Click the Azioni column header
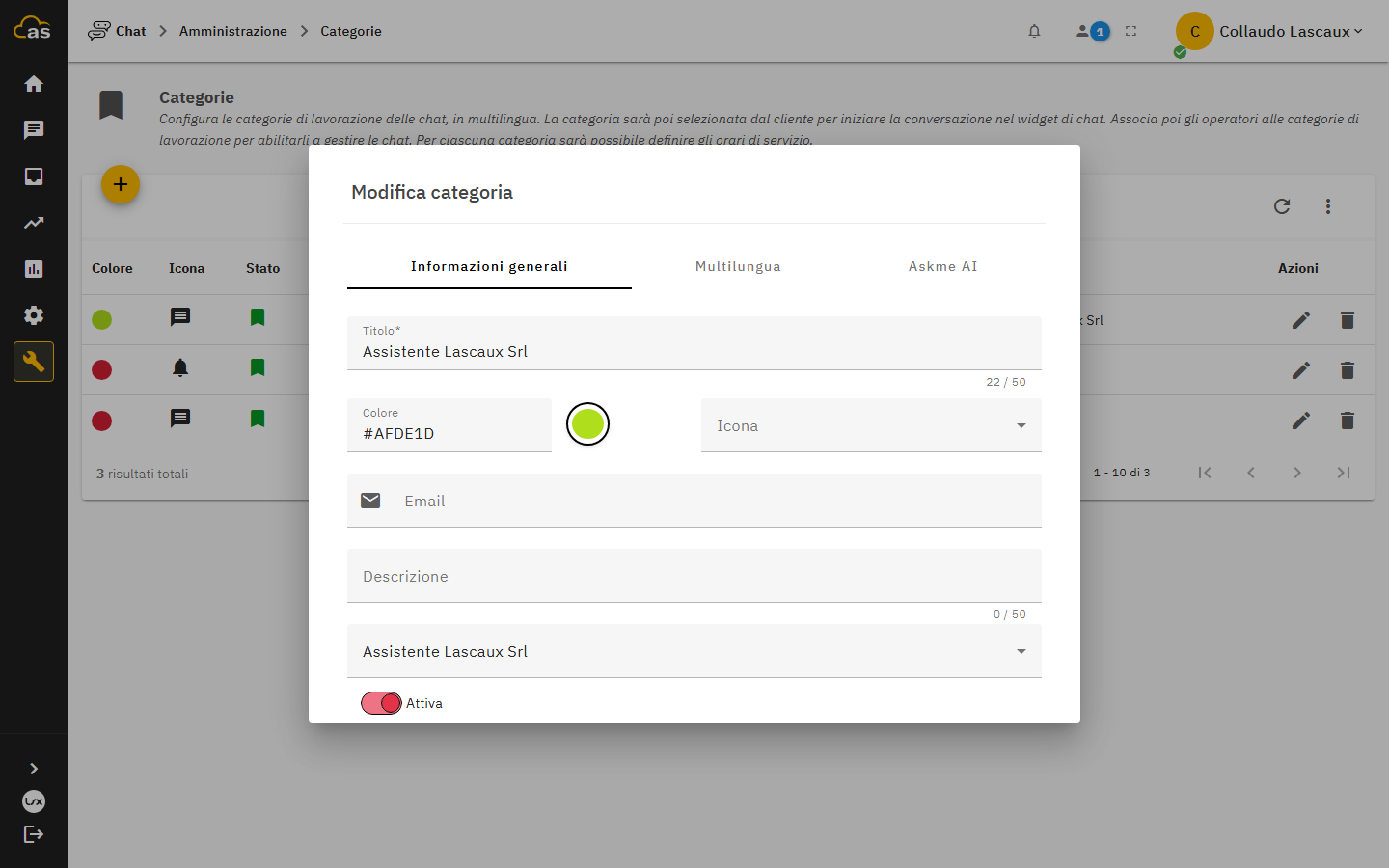The width and height of the screenshot is (1389, 868). 1297,268
